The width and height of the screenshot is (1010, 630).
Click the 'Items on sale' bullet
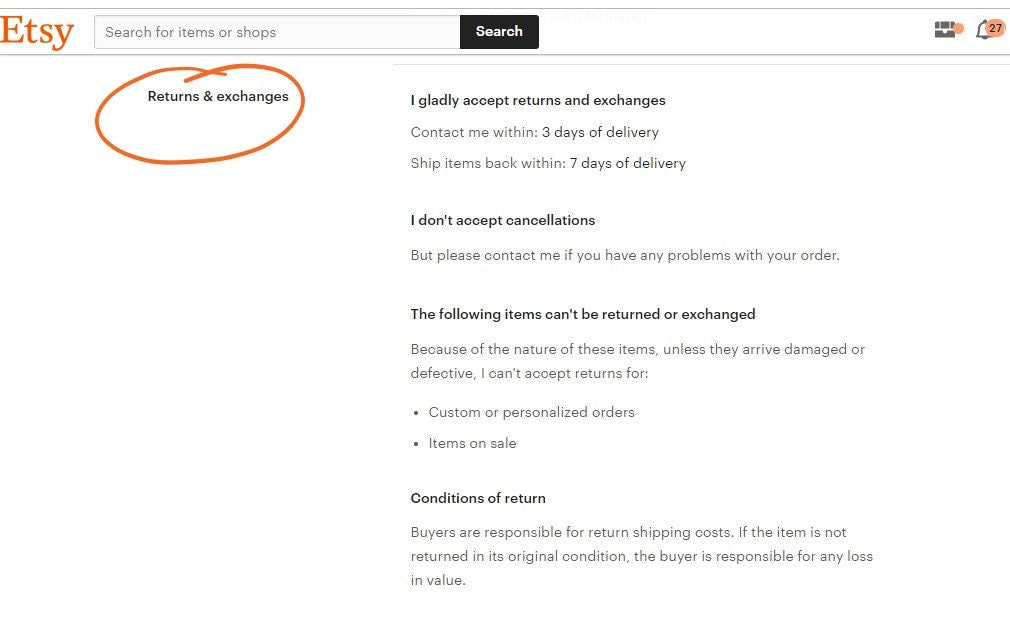[472, 443]
